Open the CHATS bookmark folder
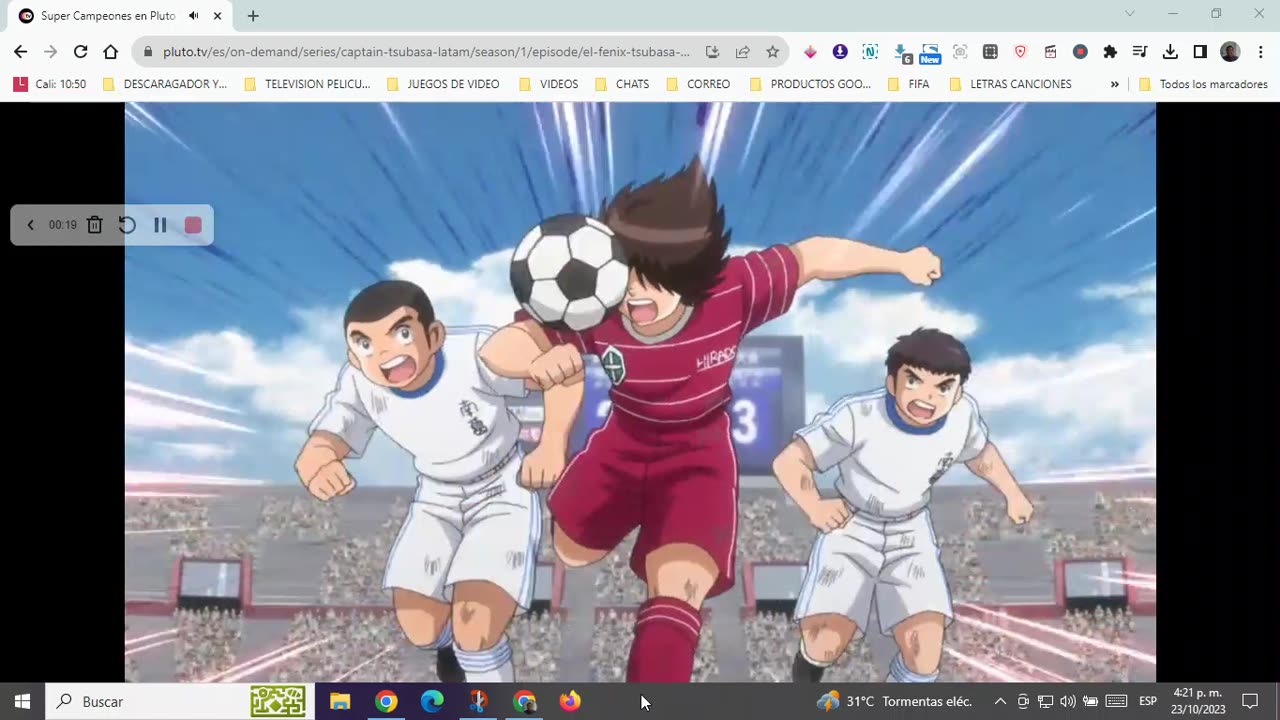 tap(622, 84)
